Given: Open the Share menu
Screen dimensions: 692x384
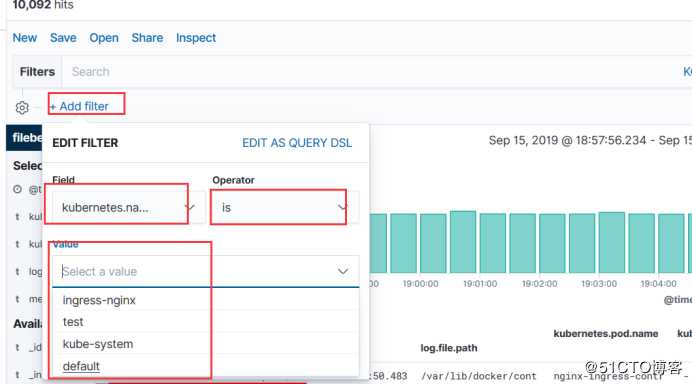Looking at the screenshot, I should pos(147,38).
